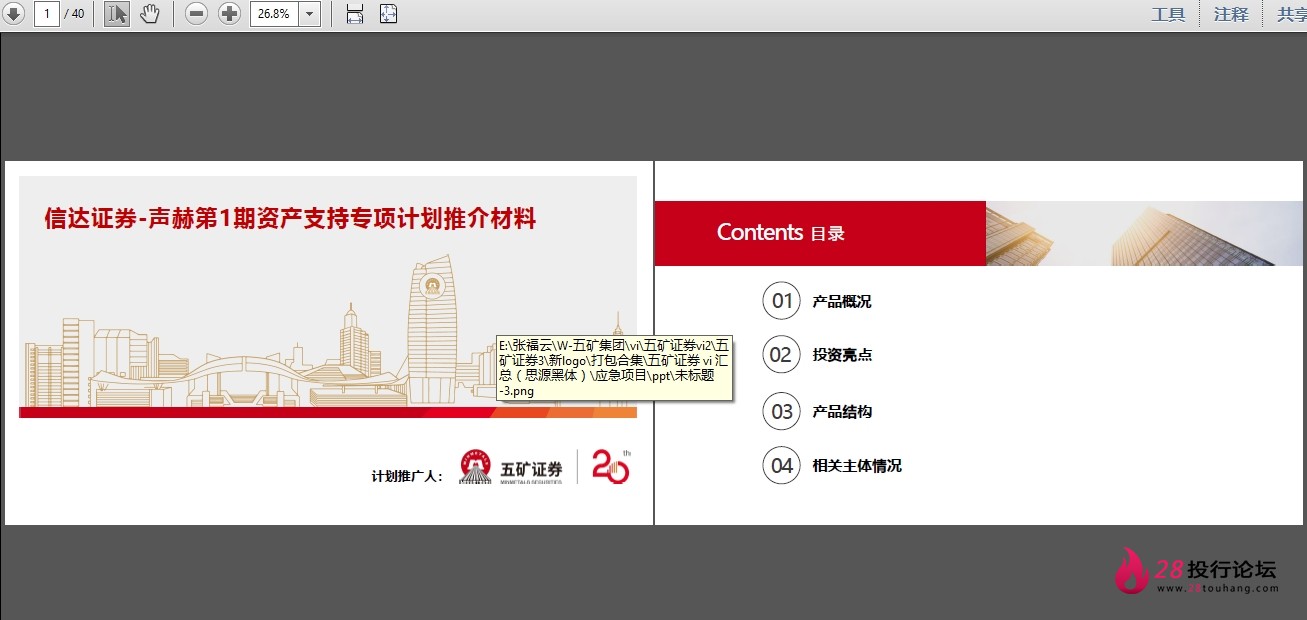
Task: Click the building photo in the Contents banner
Action: [x=1145, y=233]
